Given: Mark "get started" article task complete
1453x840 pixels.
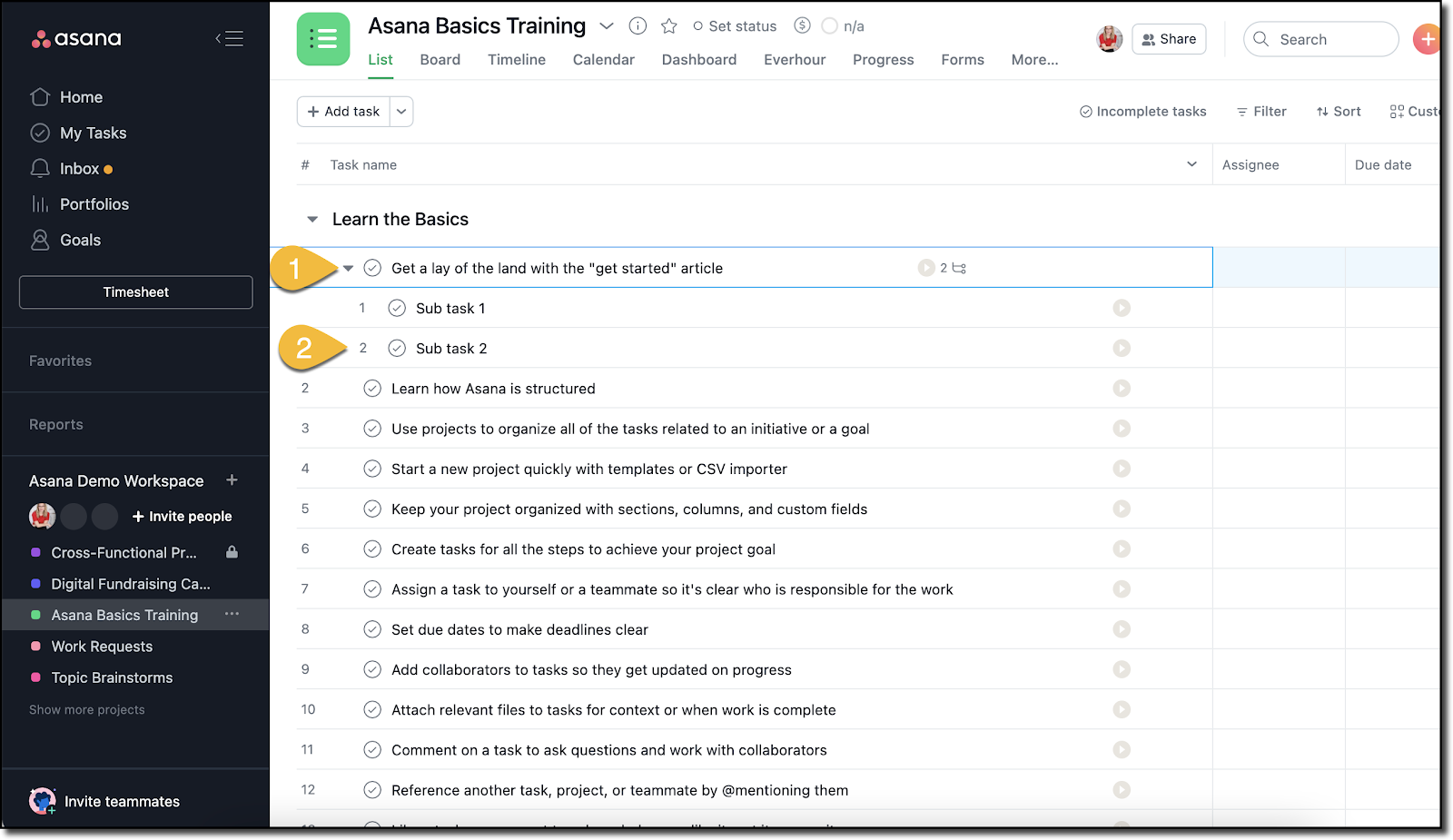Looking at the screenshot, I should pos(372,268).
